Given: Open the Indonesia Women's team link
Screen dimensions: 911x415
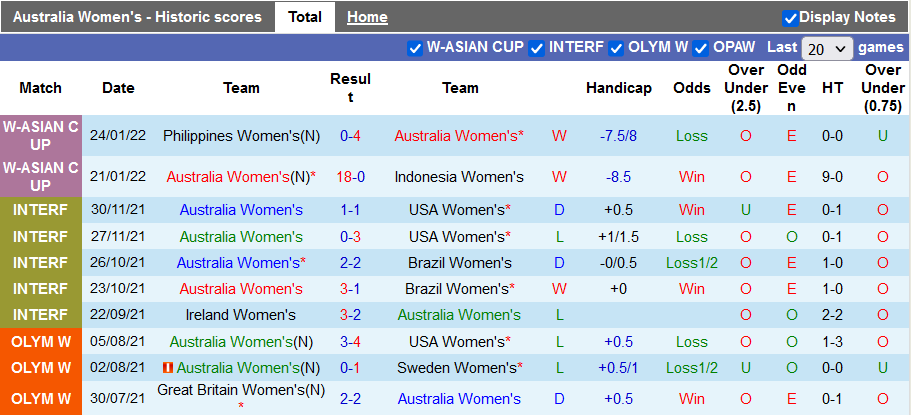Looking at the screenshot, I should click(x=459, y=177).
